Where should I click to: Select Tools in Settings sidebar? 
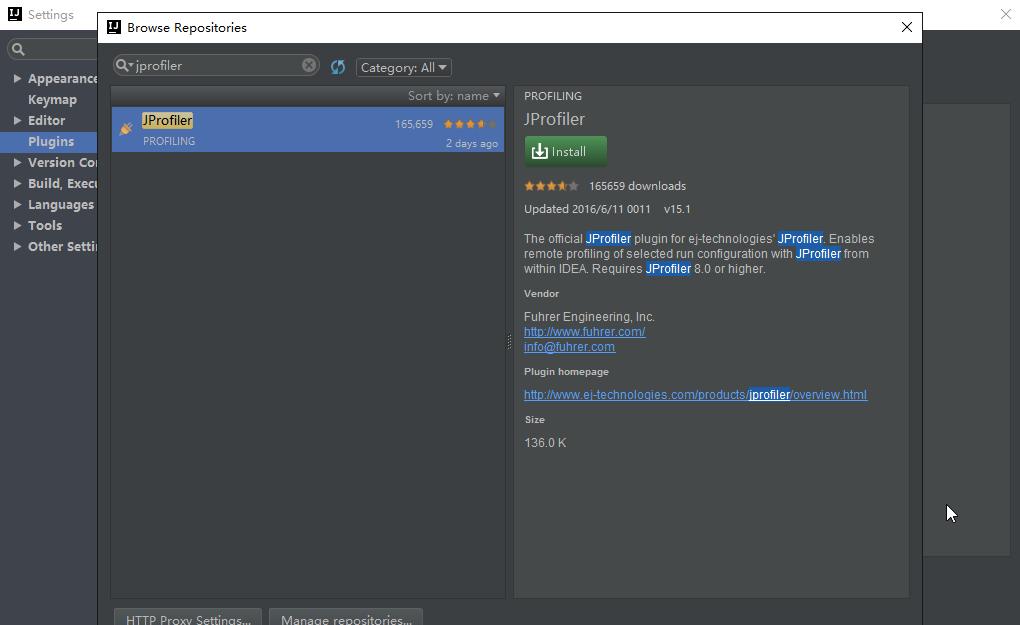click(x=45, y=225)
